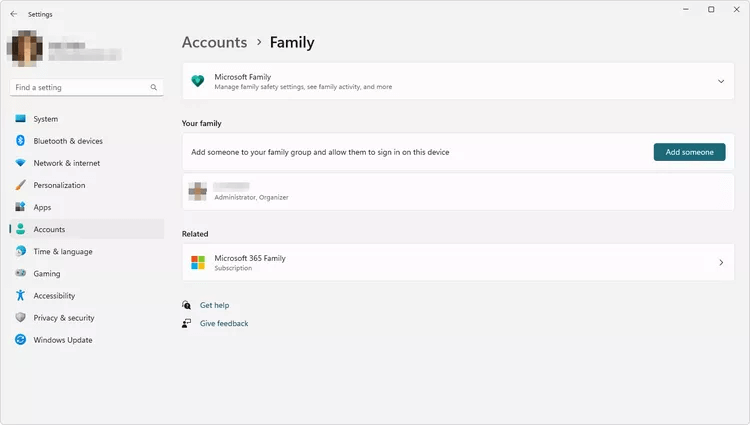Go to Accessibility settings

87,295
